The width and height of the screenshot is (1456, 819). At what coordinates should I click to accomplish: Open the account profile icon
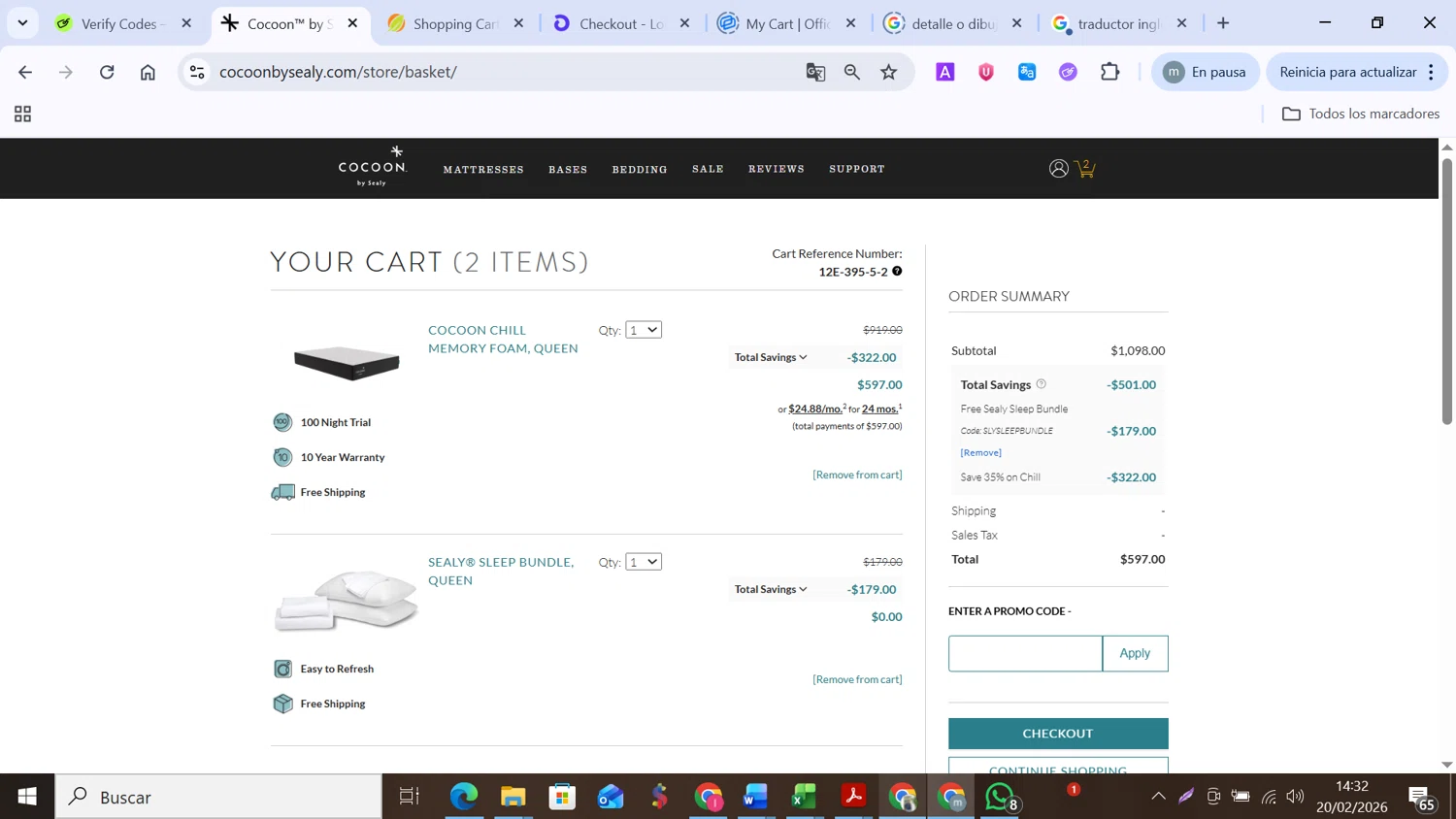pos(1058,169)
